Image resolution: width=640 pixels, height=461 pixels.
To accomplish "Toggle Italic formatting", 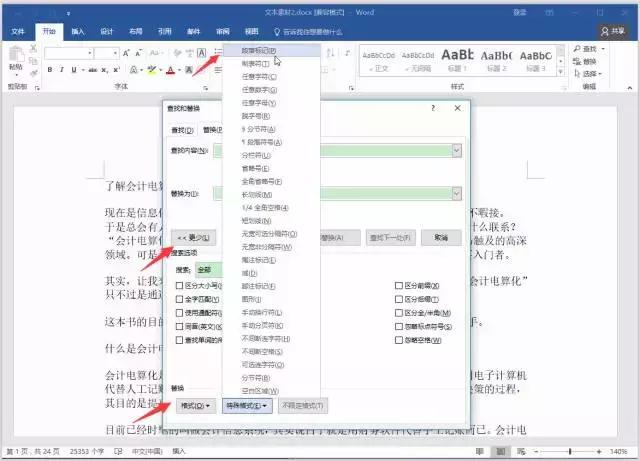I will [x=62, y=70].
